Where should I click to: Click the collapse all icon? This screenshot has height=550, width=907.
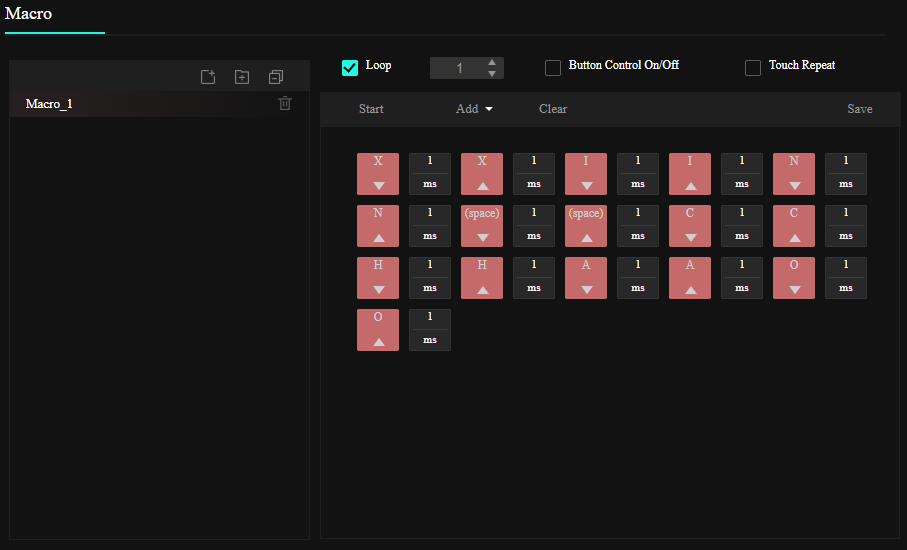click(x=276, y=77)
